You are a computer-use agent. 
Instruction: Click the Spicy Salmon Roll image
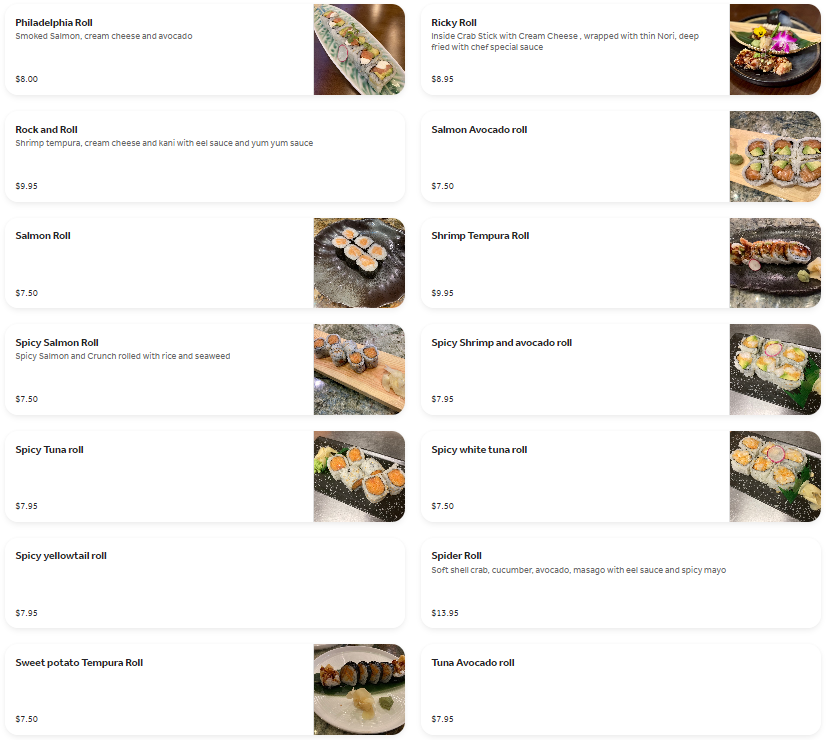coord(359,369)
